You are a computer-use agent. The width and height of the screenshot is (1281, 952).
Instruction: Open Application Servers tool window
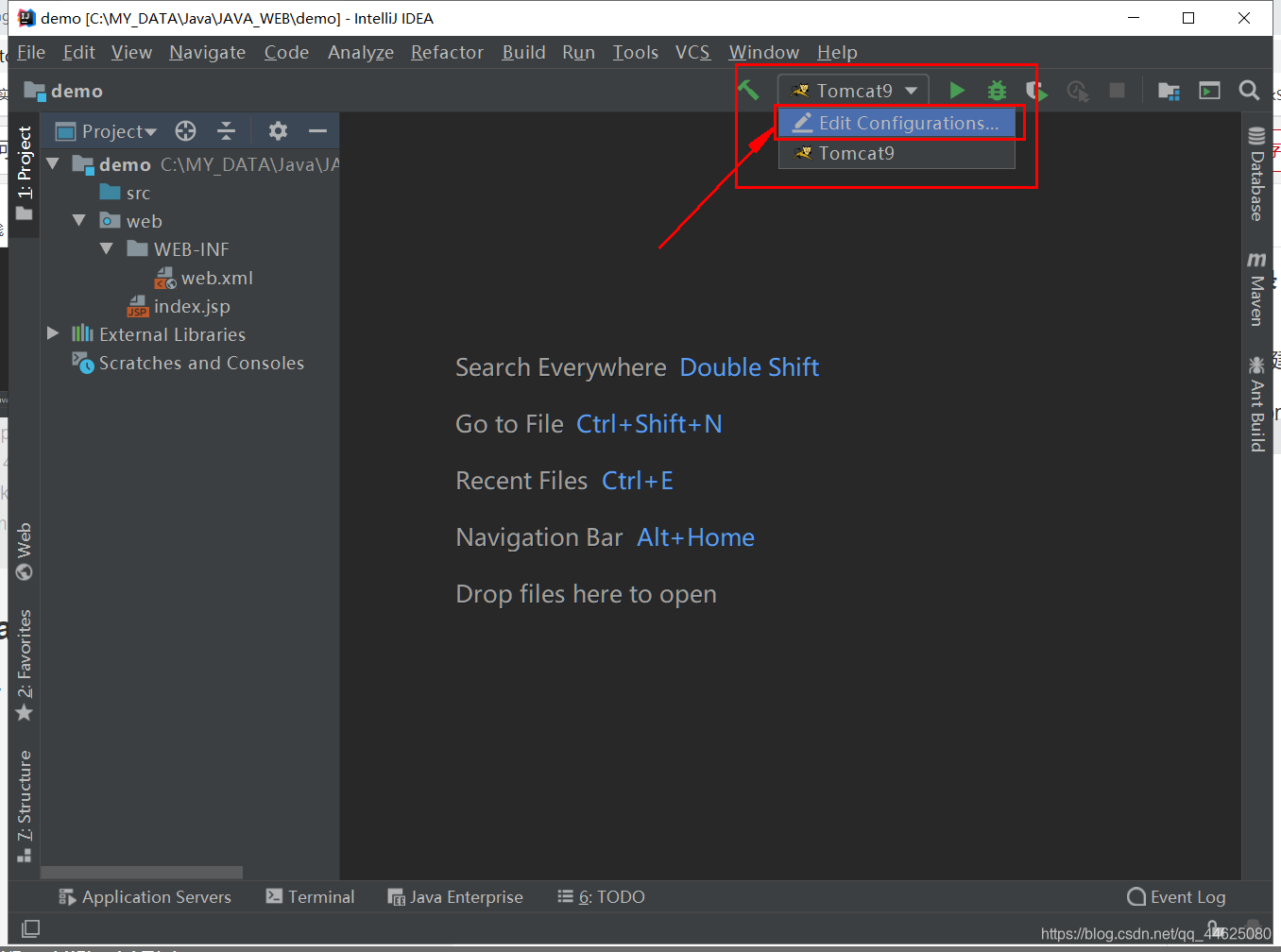[145, 897]
